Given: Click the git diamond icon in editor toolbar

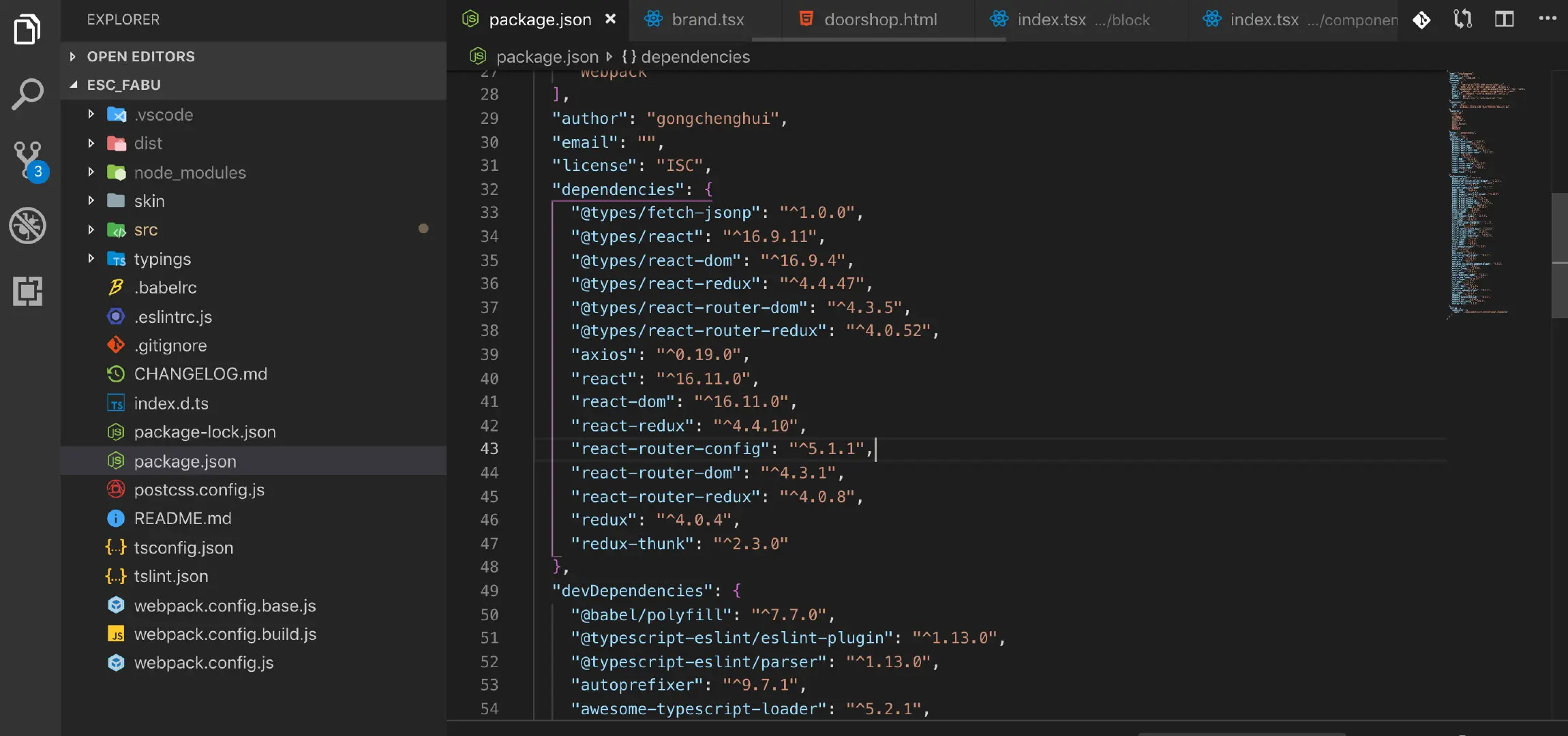Looking at the screenshot, I should click(1421, 20).
